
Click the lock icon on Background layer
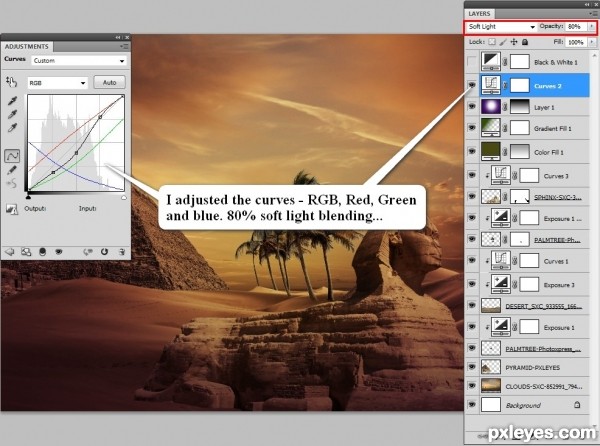point(577,405)
